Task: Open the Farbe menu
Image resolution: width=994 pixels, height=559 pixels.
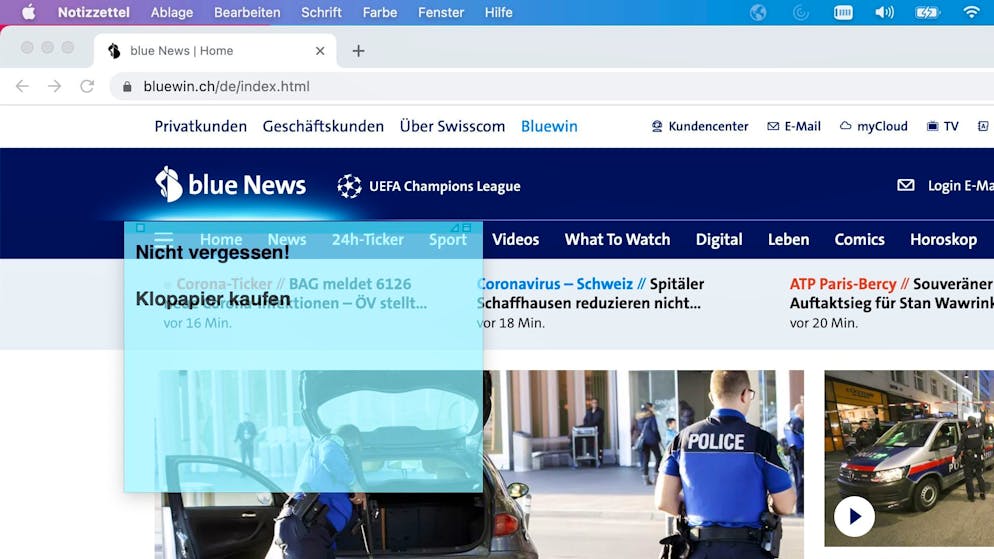Action: coord(380,12)
